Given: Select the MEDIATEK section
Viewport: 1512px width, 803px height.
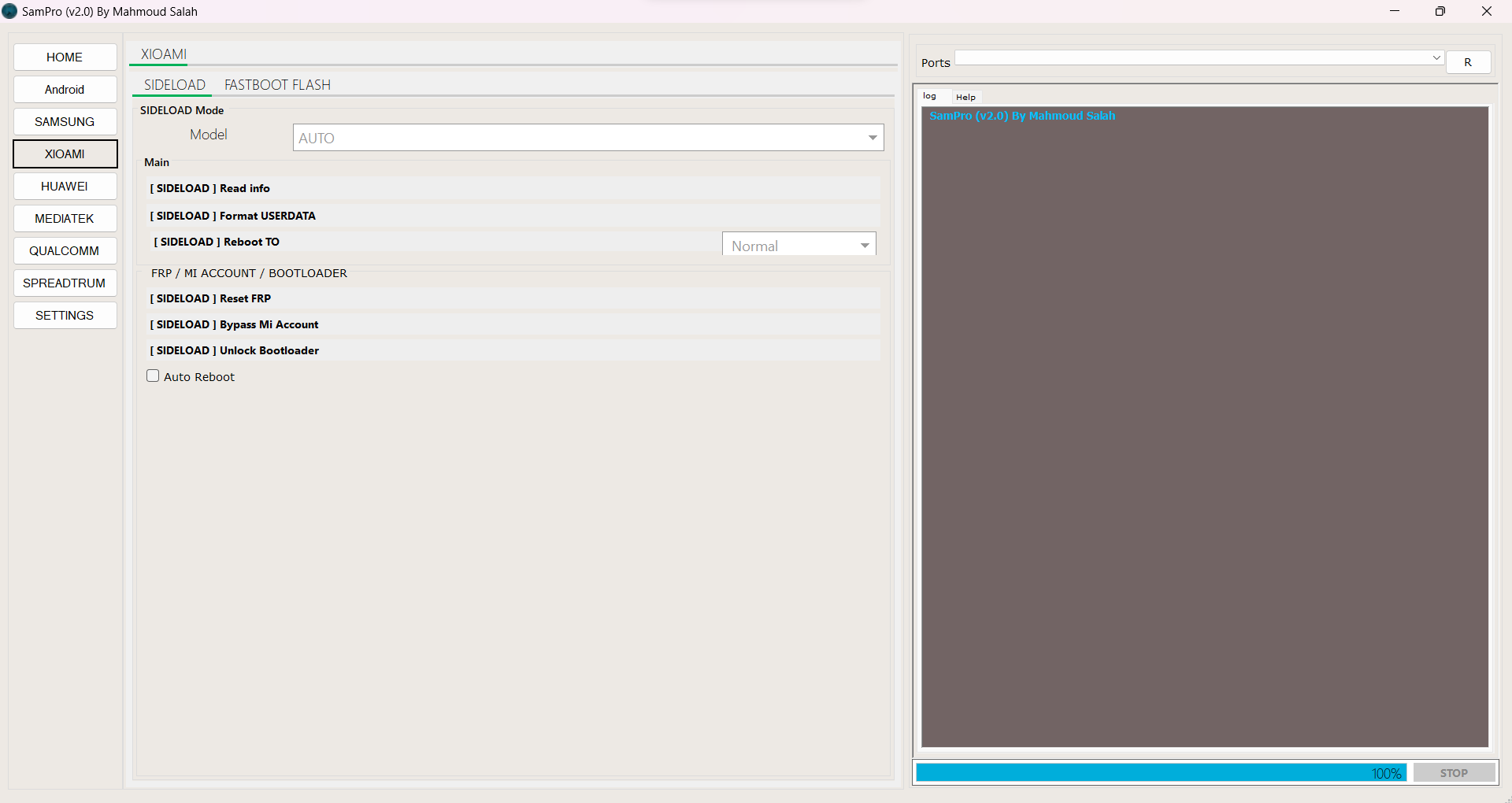Looking at the screenshot, I should click(65, 218).
